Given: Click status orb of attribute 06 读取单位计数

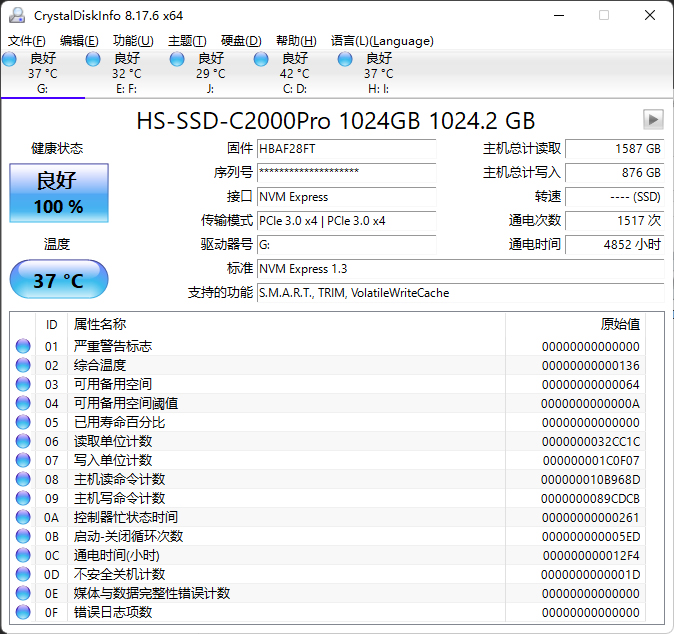Looking at the screenshot, I should point(23,441).
